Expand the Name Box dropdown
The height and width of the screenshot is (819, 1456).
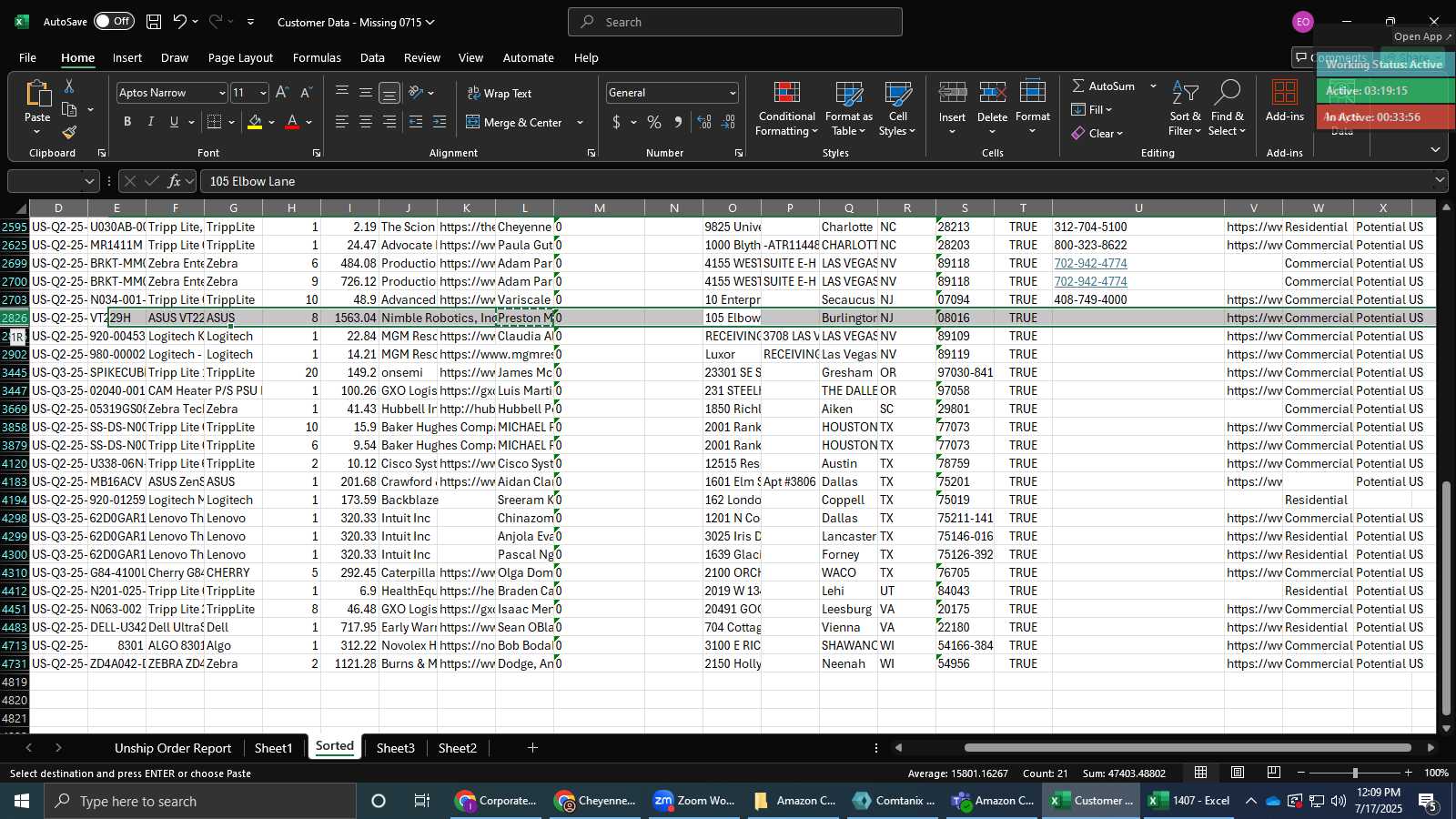click(89, 181)
